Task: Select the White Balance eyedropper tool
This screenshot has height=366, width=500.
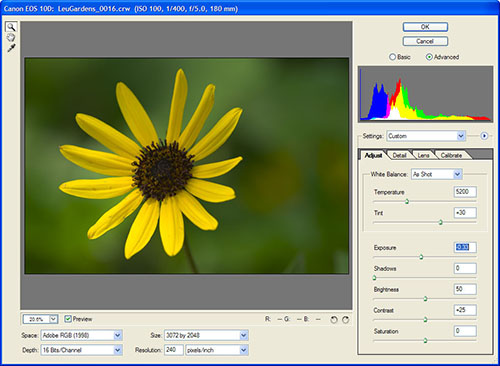Action: tap(11, 48)
